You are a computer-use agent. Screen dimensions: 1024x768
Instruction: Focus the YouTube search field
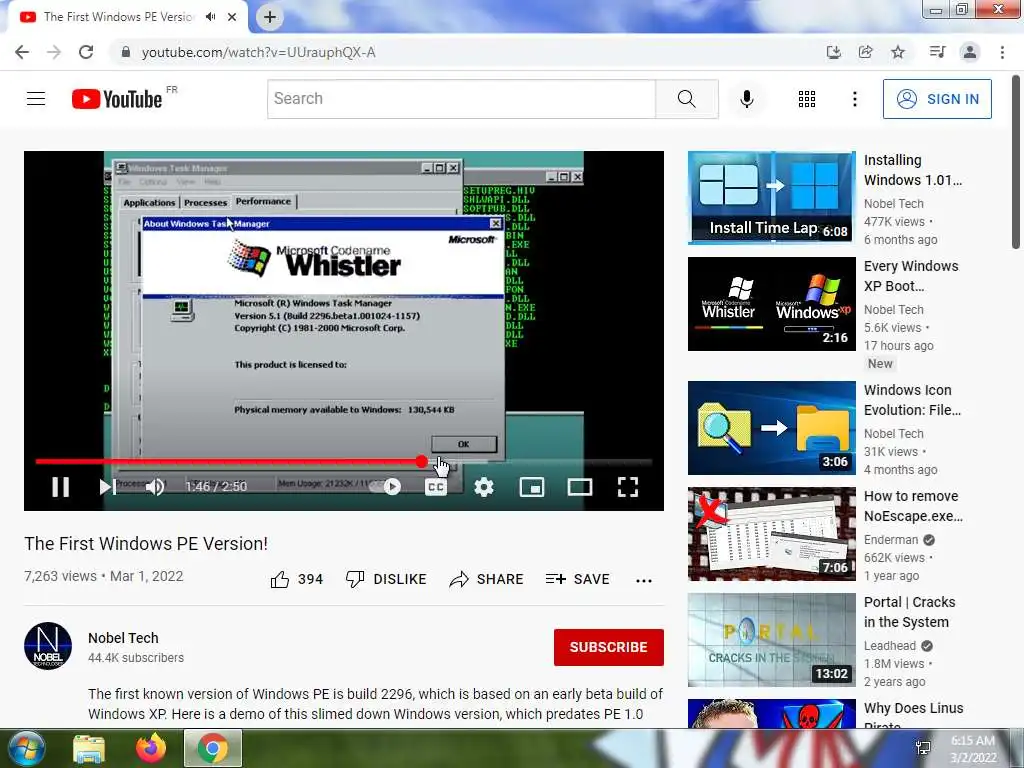461,99
